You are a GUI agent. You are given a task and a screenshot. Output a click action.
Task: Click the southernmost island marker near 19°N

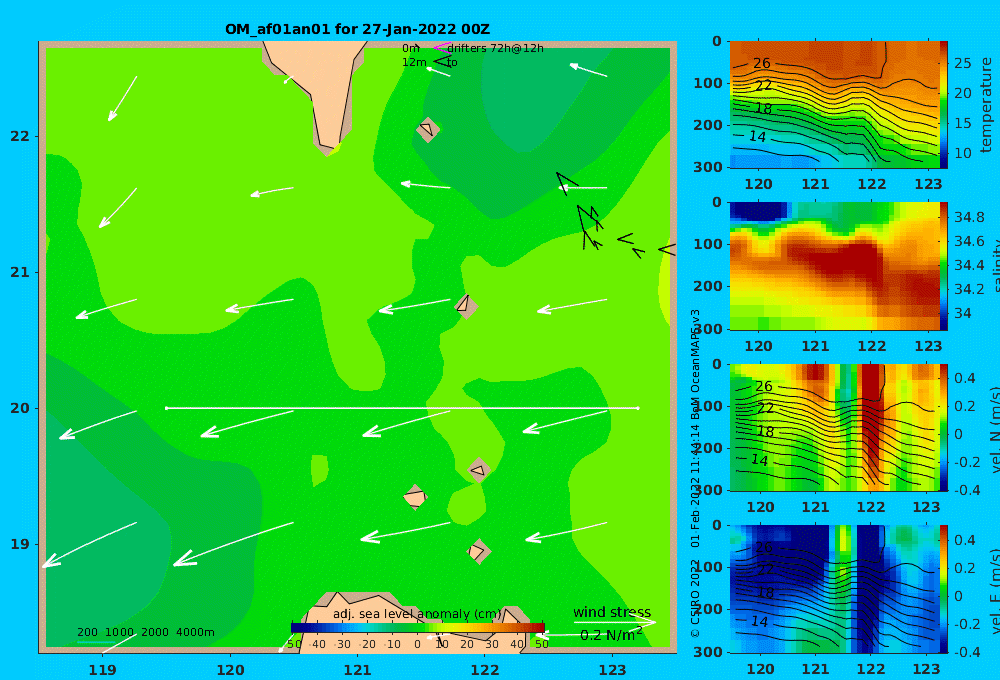tap(478, 551)
